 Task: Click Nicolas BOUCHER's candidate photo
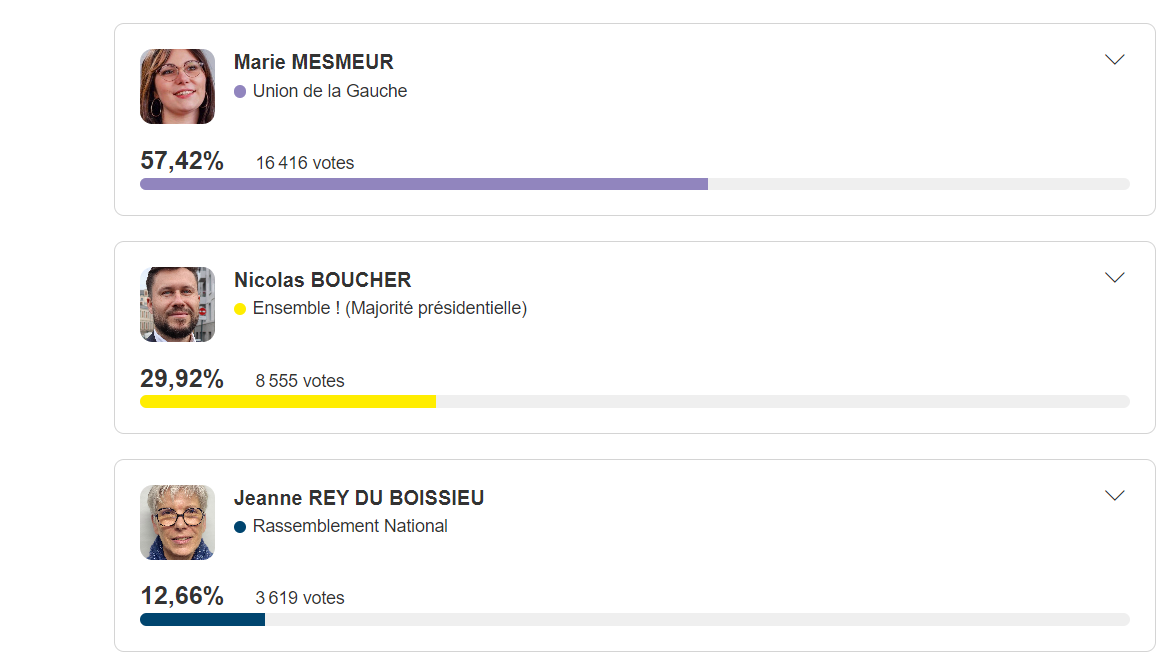click(x=177, y=305)
